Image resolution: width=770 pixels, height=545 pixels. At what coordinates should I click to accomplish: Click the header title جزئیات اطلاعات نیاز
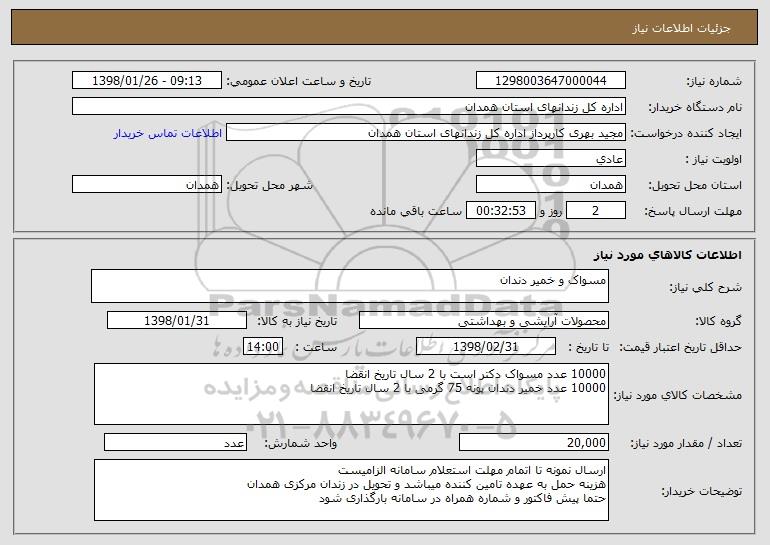(681, 28)
